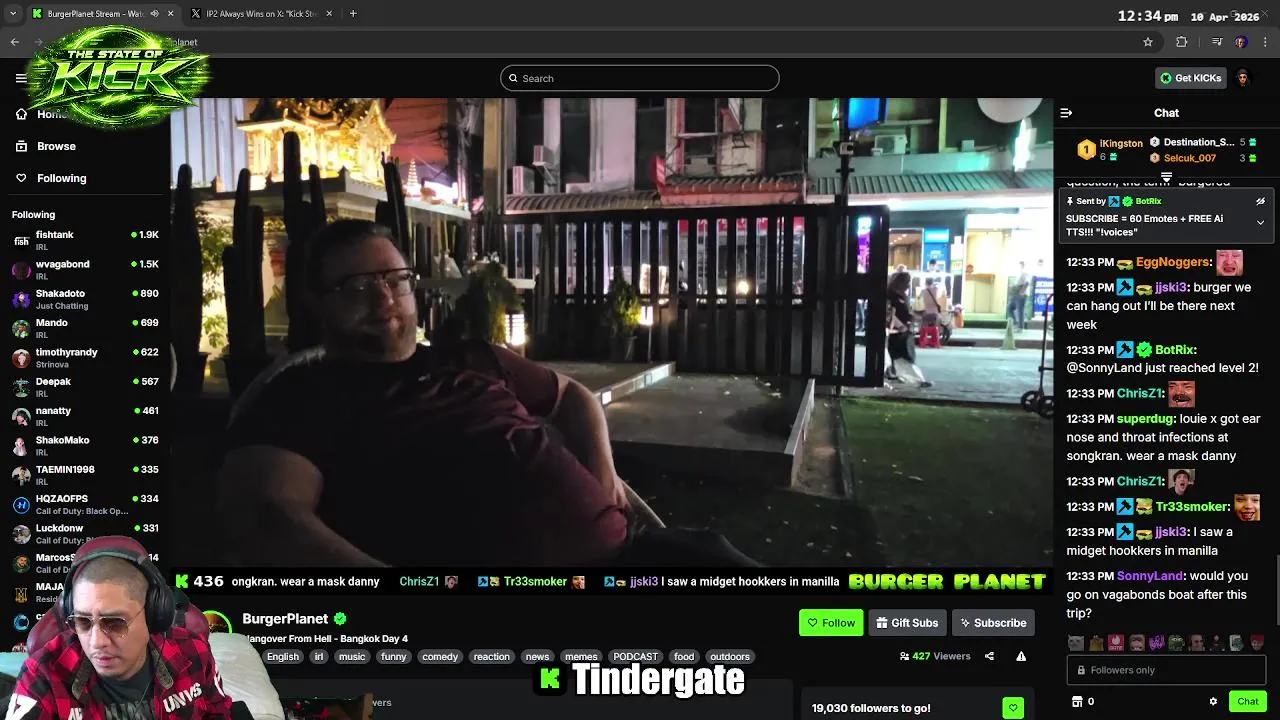1280x720 pixels.
Task: Open the hamburger sidebar menu
Action: (x=21, y=78)
